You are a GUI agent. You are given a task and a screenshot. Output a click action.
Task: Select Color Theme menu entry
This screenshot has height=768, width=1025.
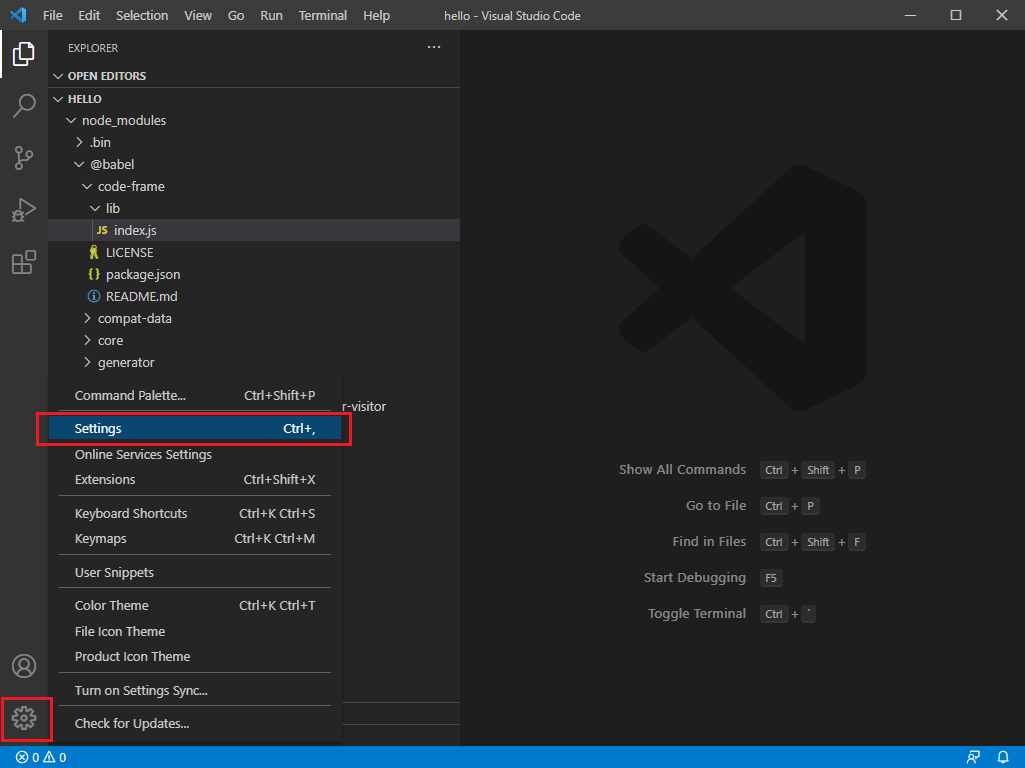[195, 606]
